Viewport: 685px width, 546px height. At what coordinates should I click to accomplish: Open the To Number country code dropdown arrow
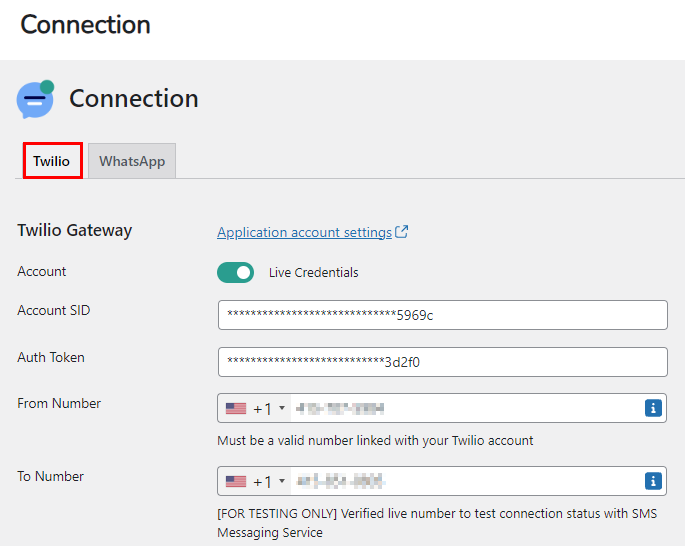click(x=282, y=481)
